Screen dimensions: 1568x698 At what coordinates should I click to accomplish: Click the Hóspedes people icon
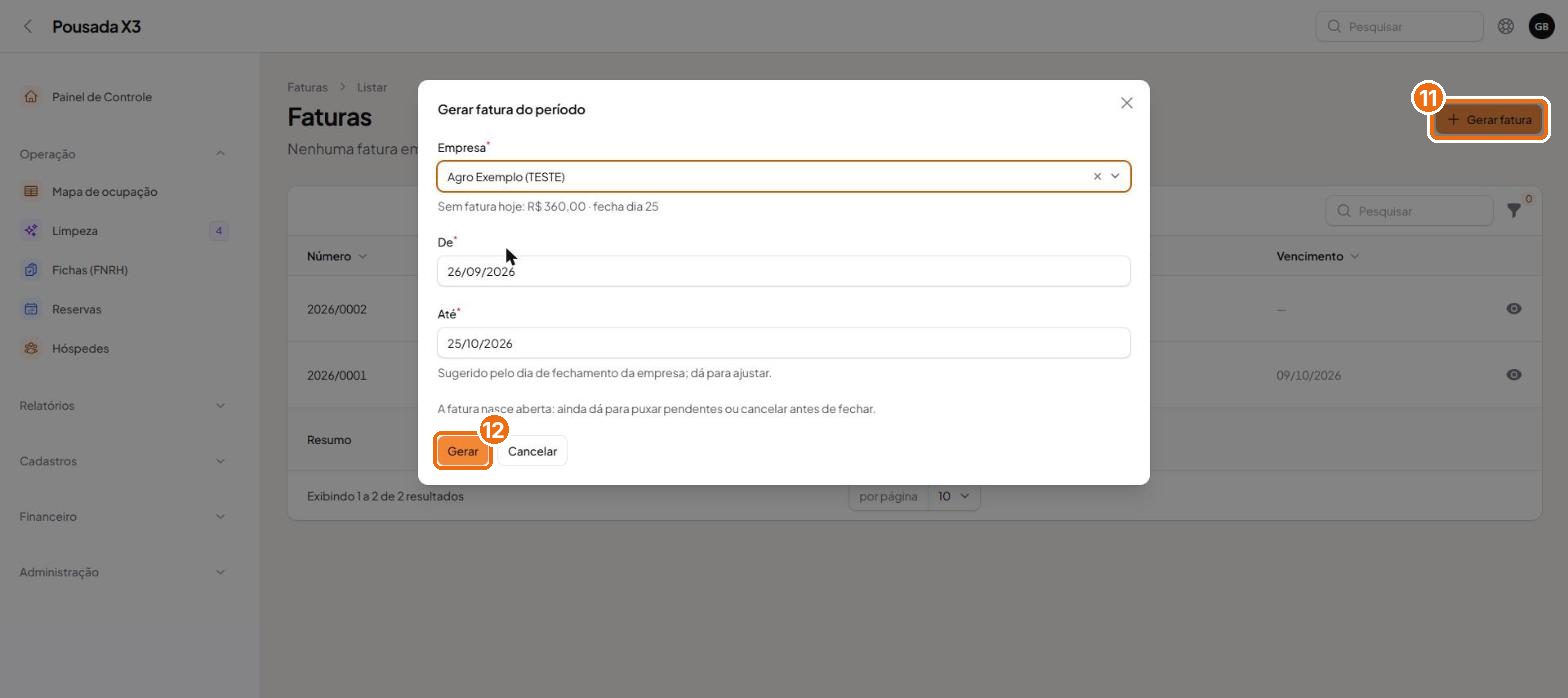point(31,348)
